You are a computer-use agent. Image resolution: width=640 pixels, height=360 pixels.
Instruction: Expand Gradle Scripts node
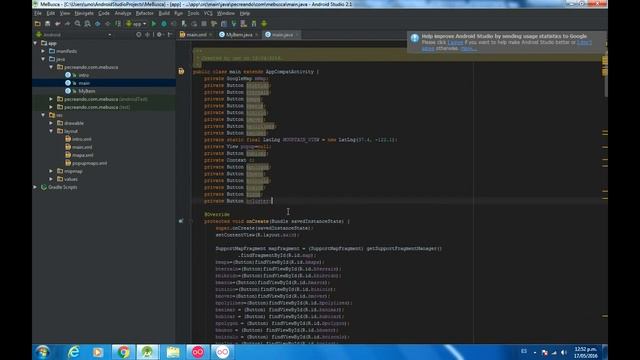click(x=36, y=187)
